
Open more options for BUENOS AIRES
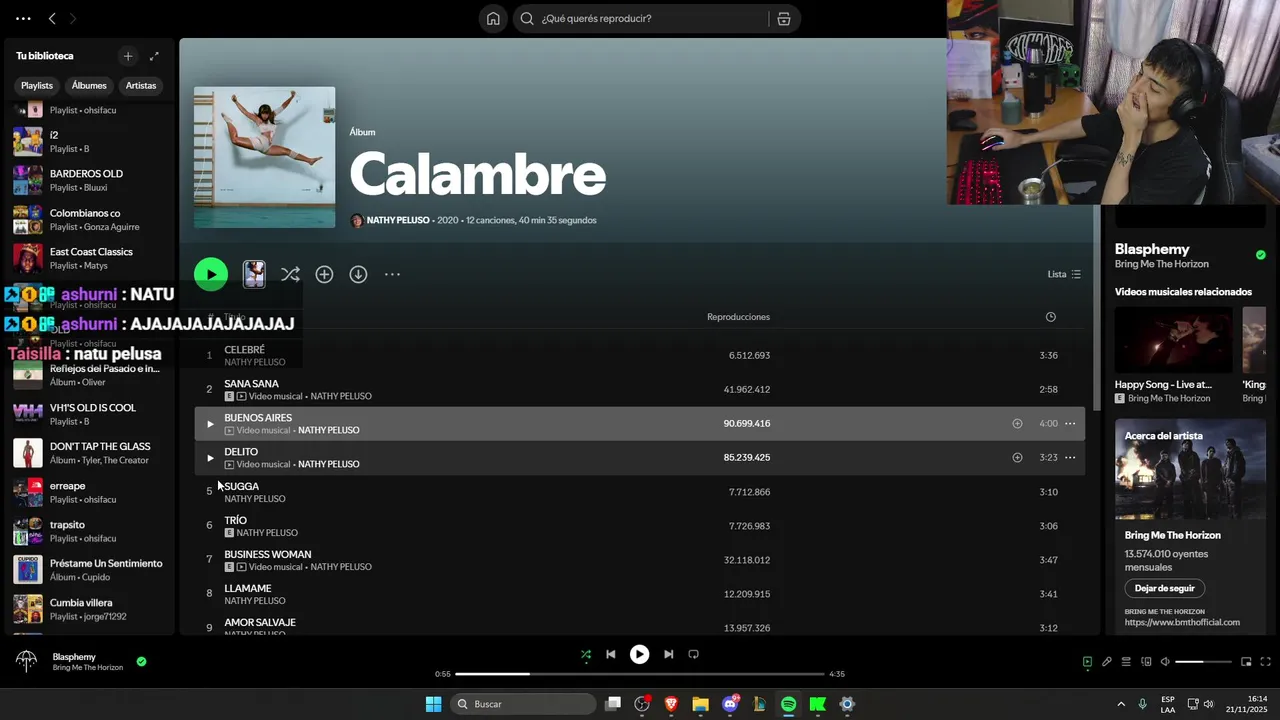(1070, 424)
